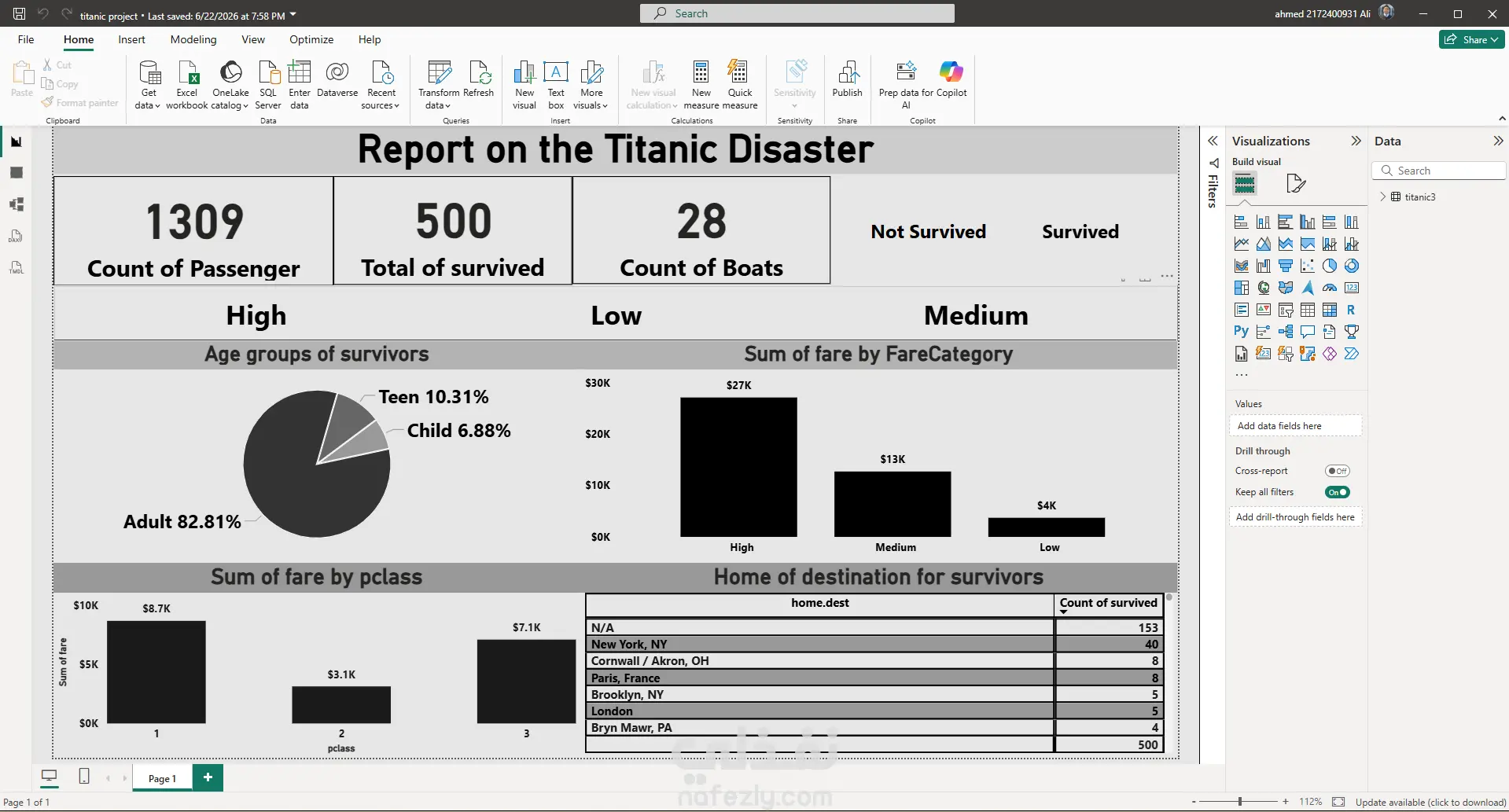1509x812 pixels.
Task: Expand the titanic3 table in Data pane
Action: pyautogui.click(x=1383, y=197)
